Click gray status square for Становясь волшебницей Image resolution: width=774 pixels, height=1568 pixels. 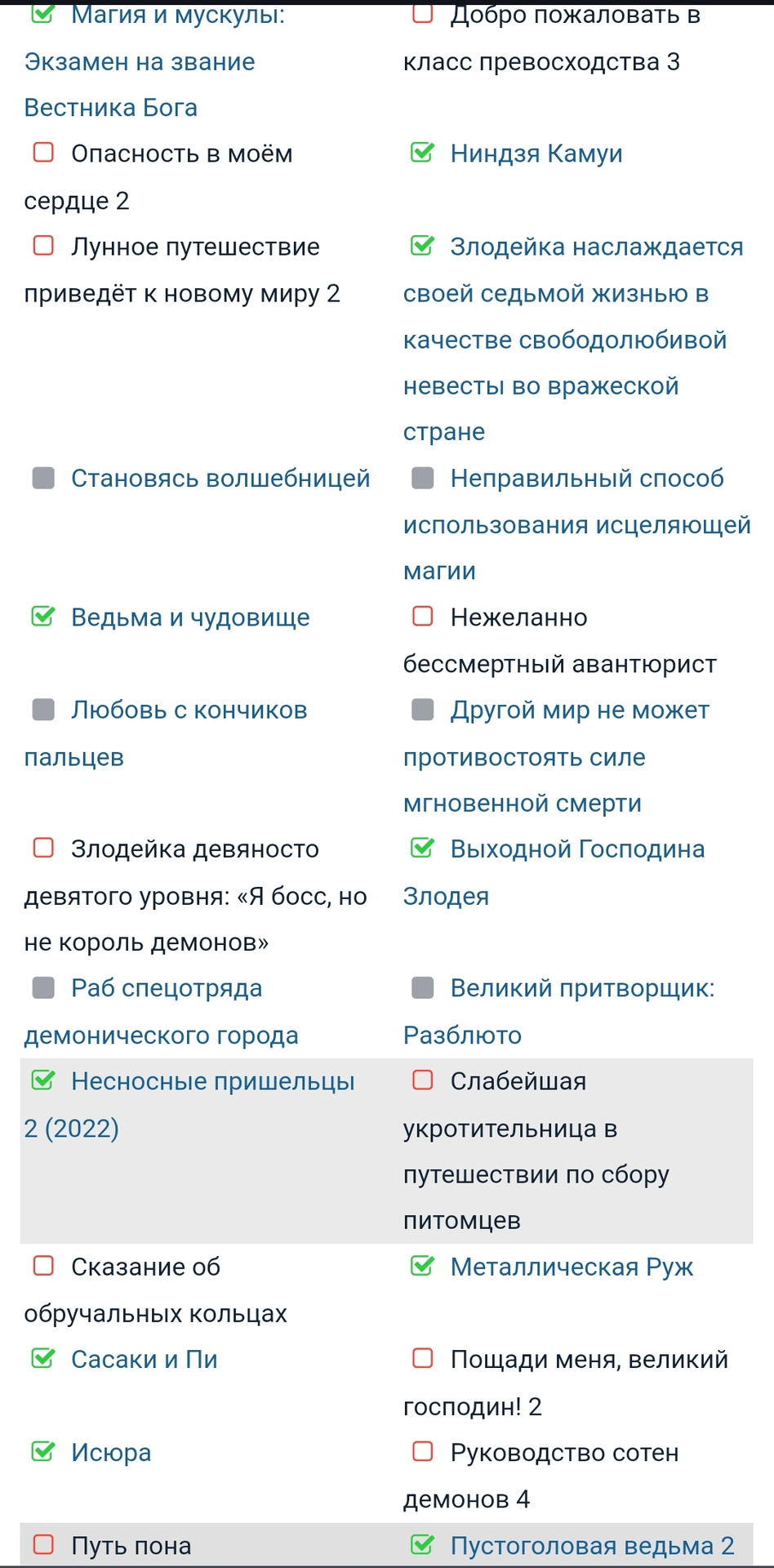click(43, 478)
